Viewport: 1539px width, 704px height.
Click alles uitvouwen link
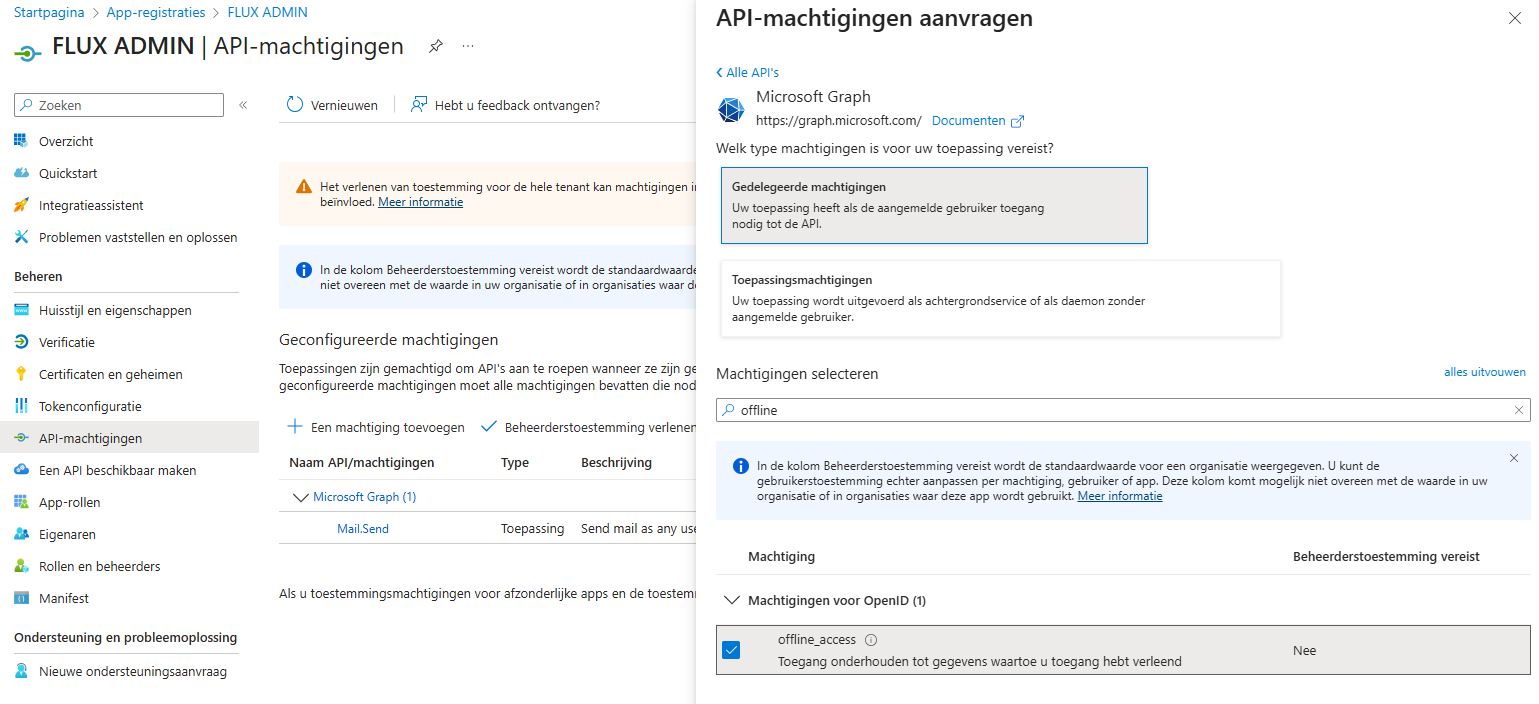pyautogui.click(x=1485, y=372)
